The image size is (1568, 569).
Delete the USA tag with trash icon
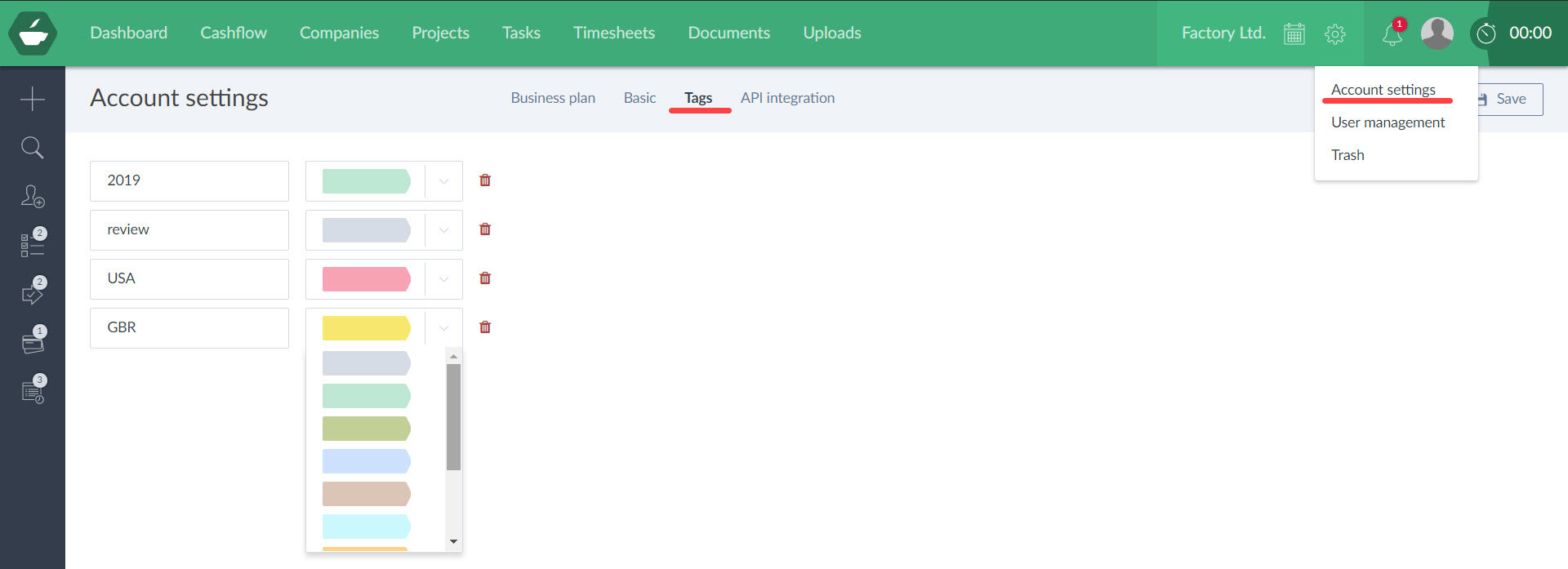pos(485,278)
